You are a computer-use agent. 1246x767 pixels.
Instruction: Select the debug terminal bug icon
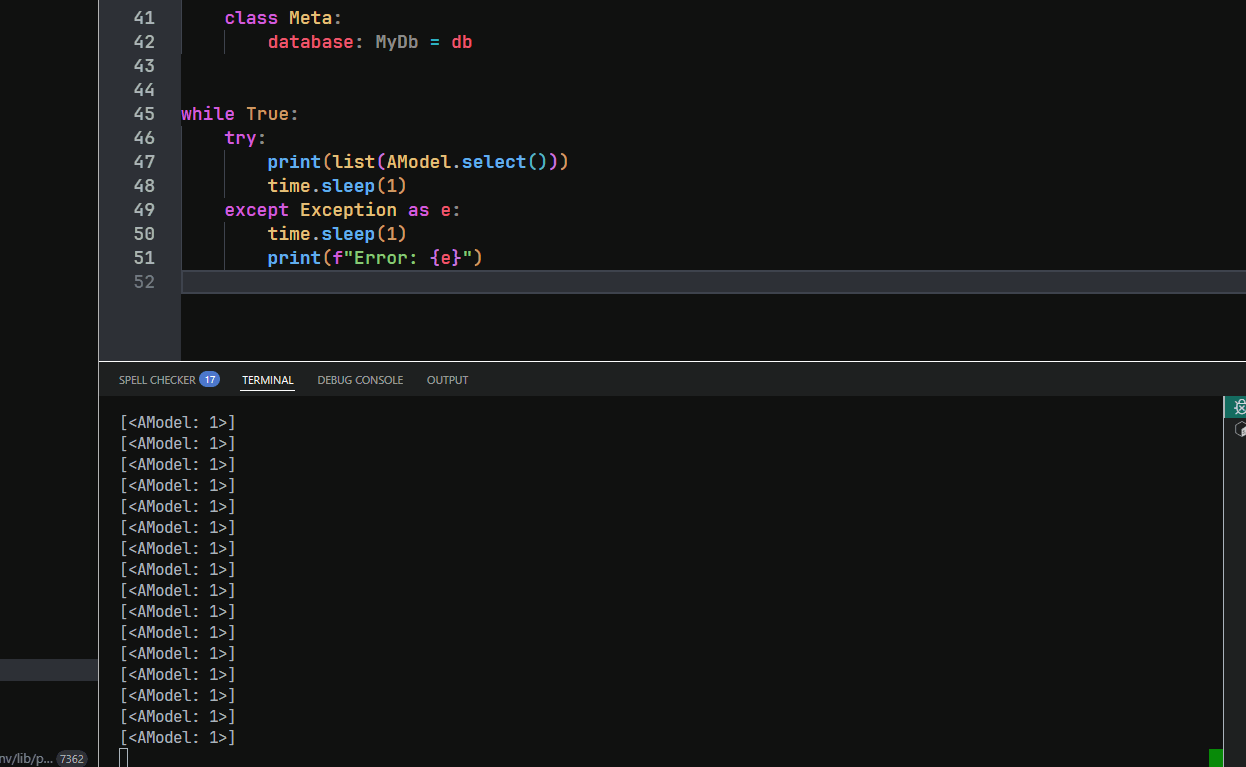(x=1238, y=407)
